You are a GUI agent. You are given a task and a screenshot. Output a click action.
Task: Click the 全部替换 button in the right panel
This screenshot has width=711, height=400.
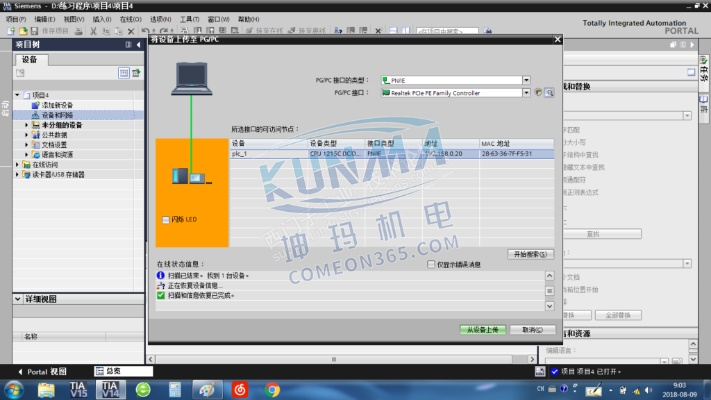point(618,315)
